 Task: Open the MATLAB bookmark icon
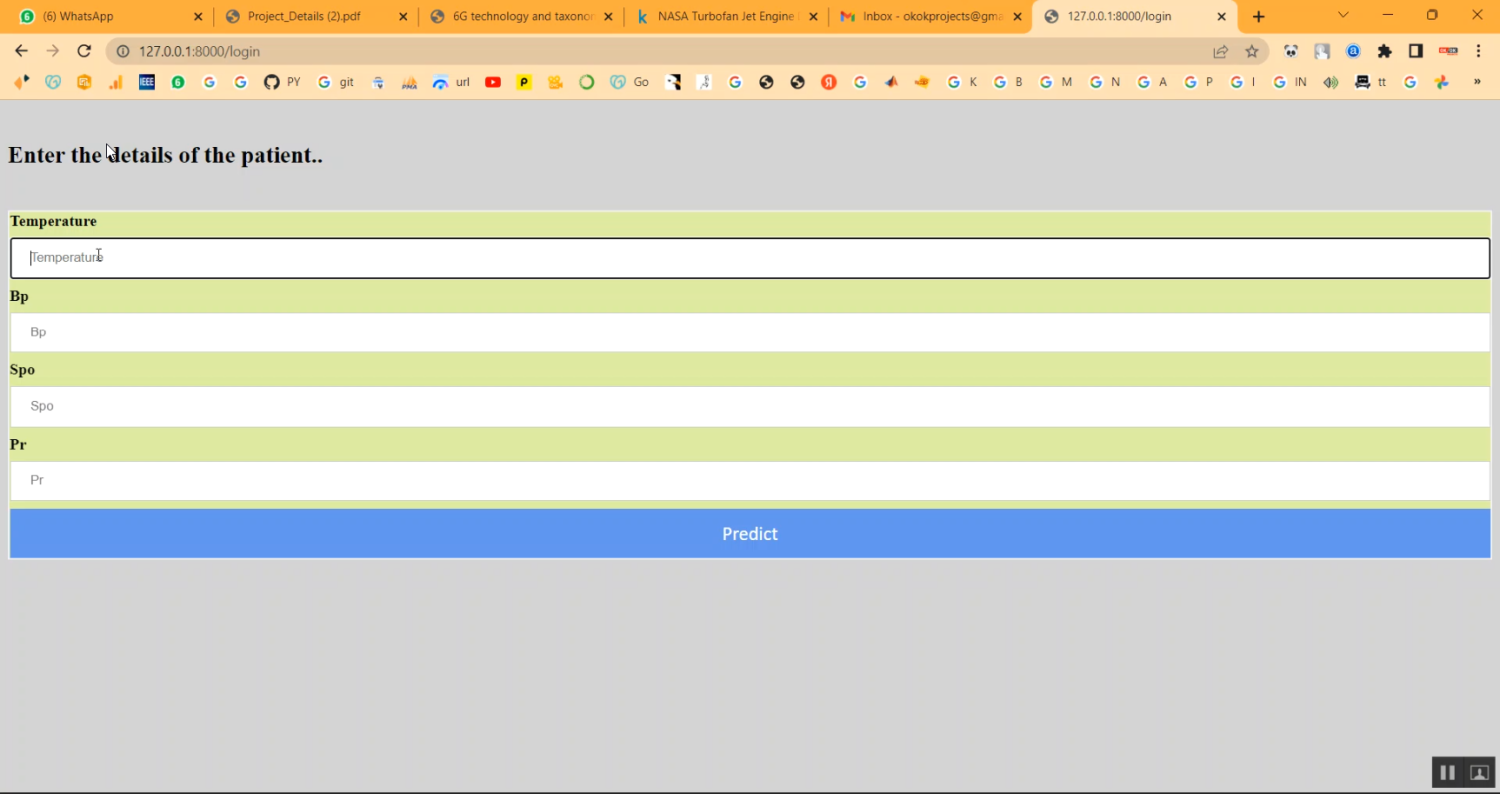(x=891, y=82)
